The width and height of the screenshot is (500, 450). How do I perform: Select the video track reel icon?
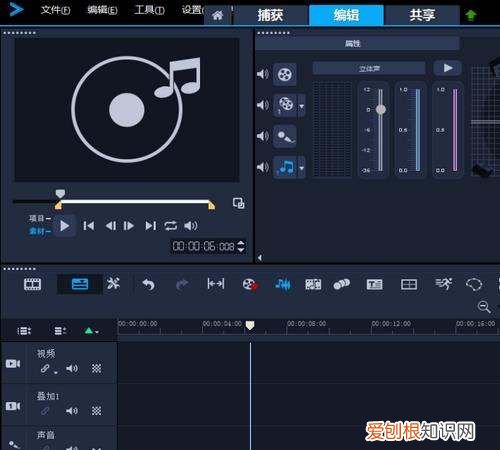click(285, 74)
